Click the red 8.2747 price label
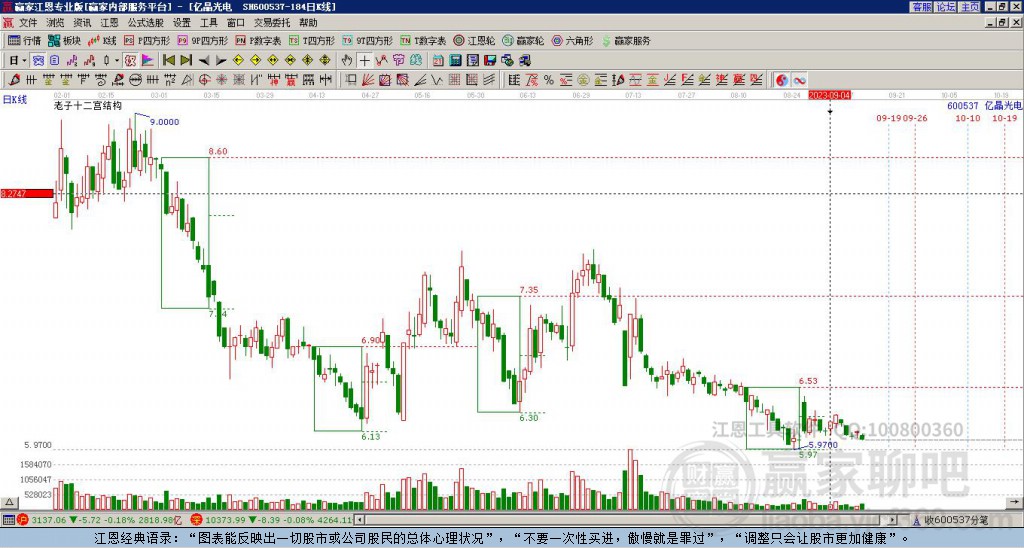Viewport: 1024px width, 548px height. (27, 193)
